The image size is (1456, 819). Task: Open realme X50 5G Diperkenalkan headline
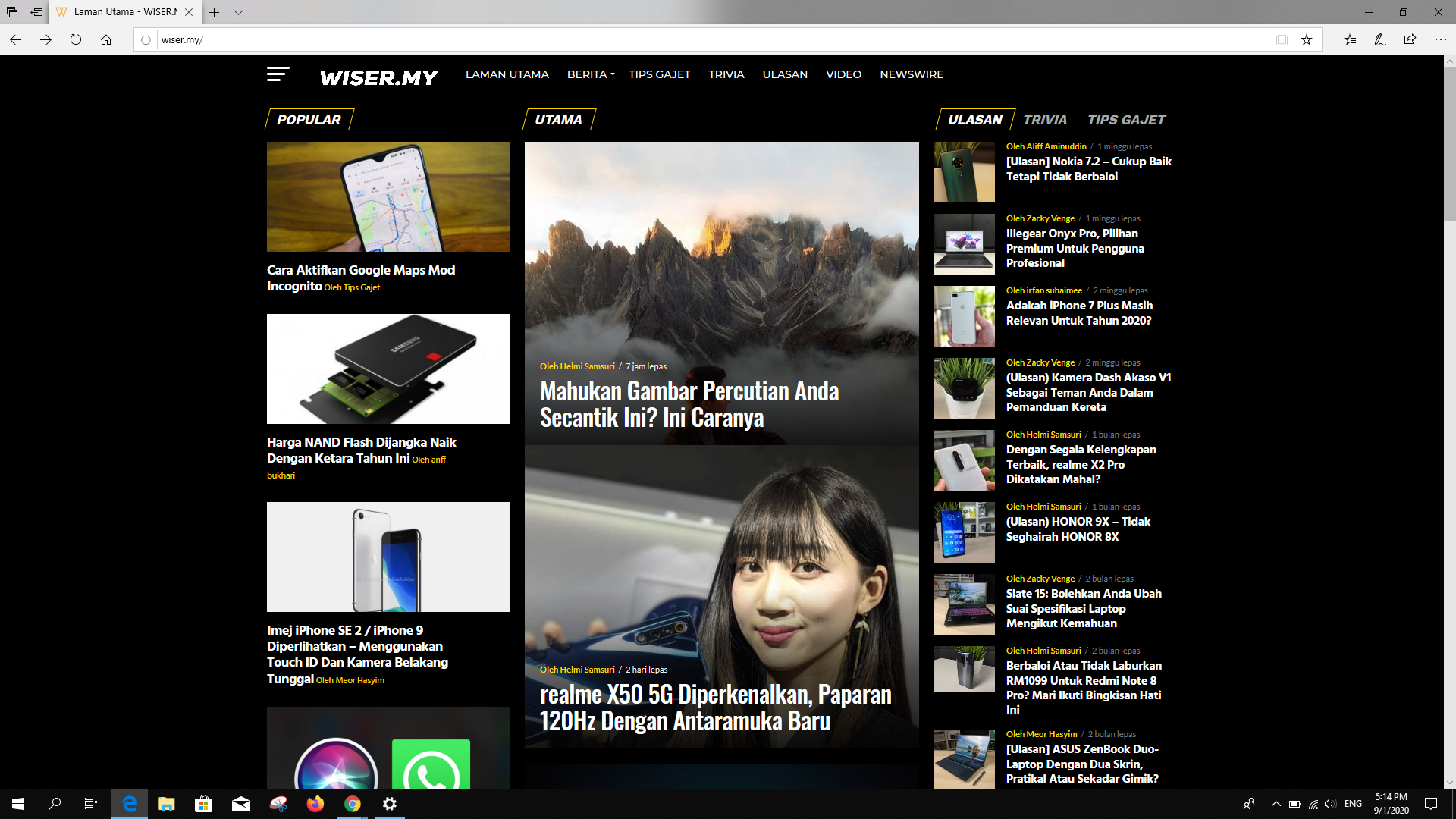[x=715, y=708]
